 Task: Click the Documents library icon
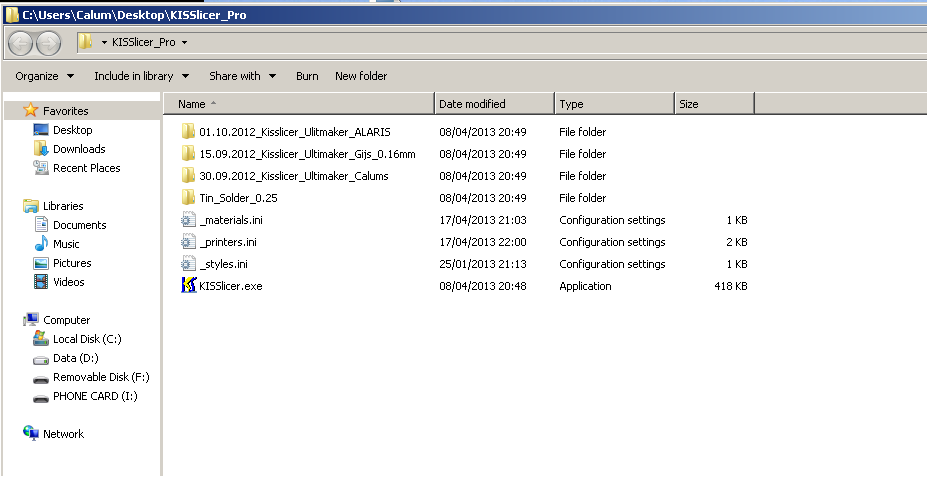[41, 225]
